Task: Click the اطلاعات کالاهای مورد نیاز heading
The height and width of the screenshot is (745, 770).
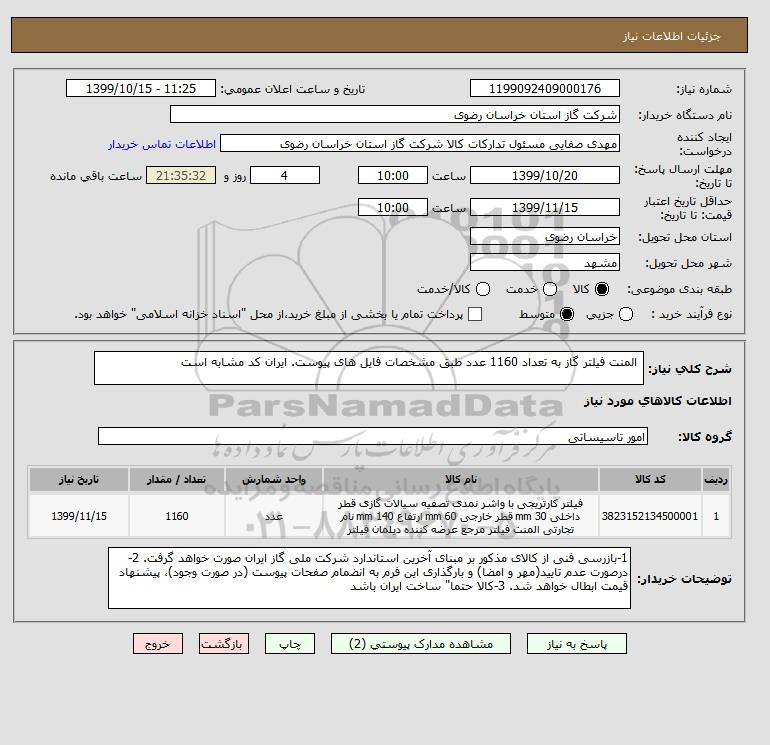Action: (658, 401)
